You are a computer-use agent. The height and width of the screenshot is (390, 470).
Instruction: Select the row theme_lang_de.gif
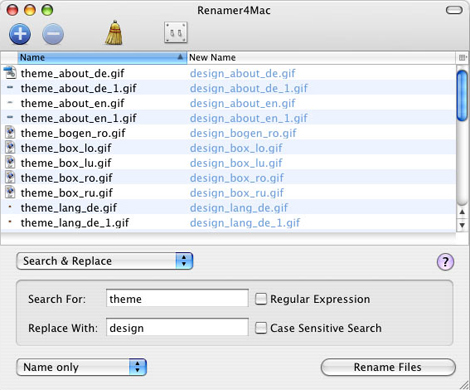click(x=228, y=208)
